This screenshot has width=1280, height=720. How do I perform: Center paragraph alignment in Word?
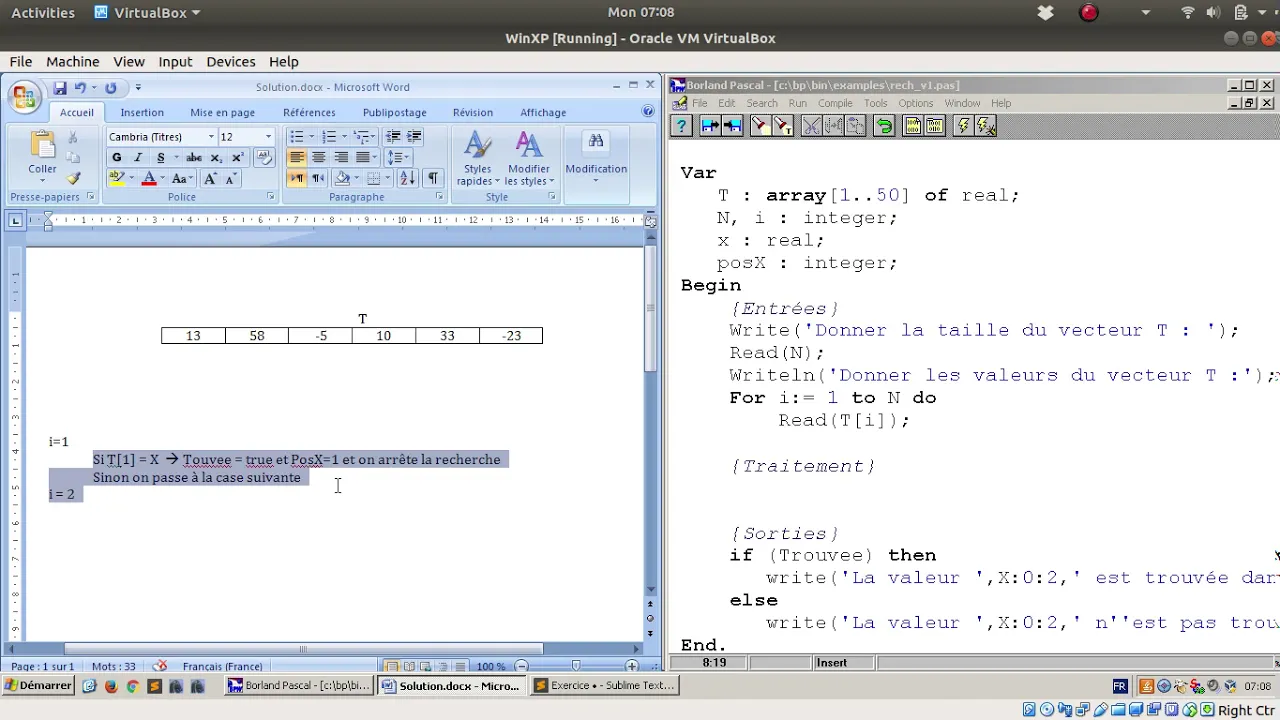point(319,158)
